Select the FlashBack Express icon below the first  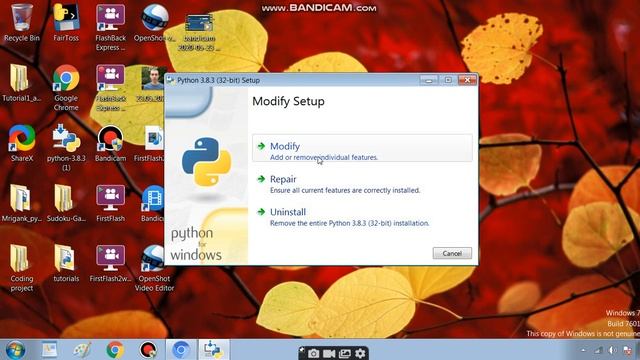(111, 88)
